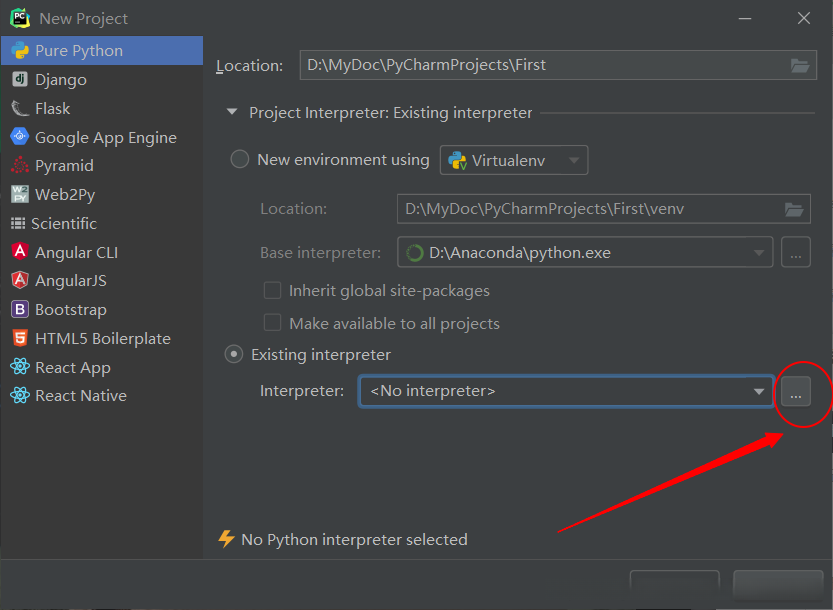Enable Inherit global site-packages checkbox
833x610 pixels.
pyautogui.click(x=272, y=291)
